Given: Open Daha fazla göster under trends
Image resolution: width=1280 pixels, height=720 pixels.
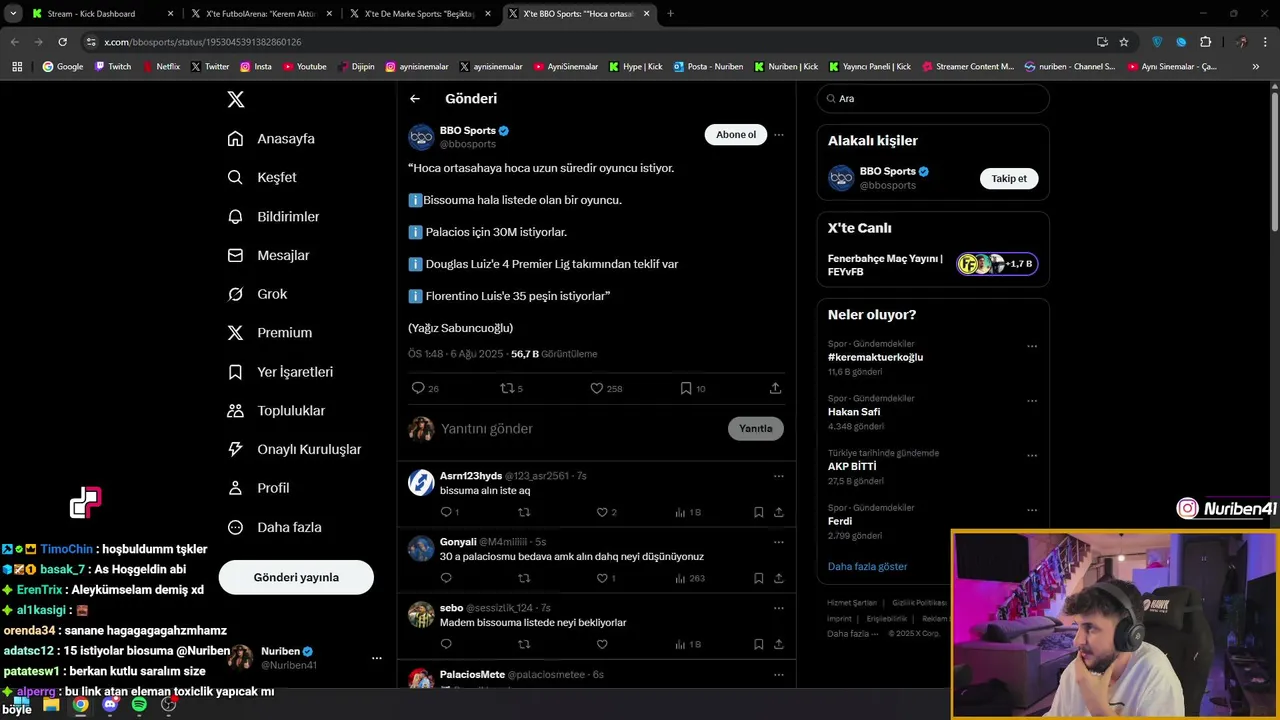Looking at the screenshot, I should [x=867, y=566].
